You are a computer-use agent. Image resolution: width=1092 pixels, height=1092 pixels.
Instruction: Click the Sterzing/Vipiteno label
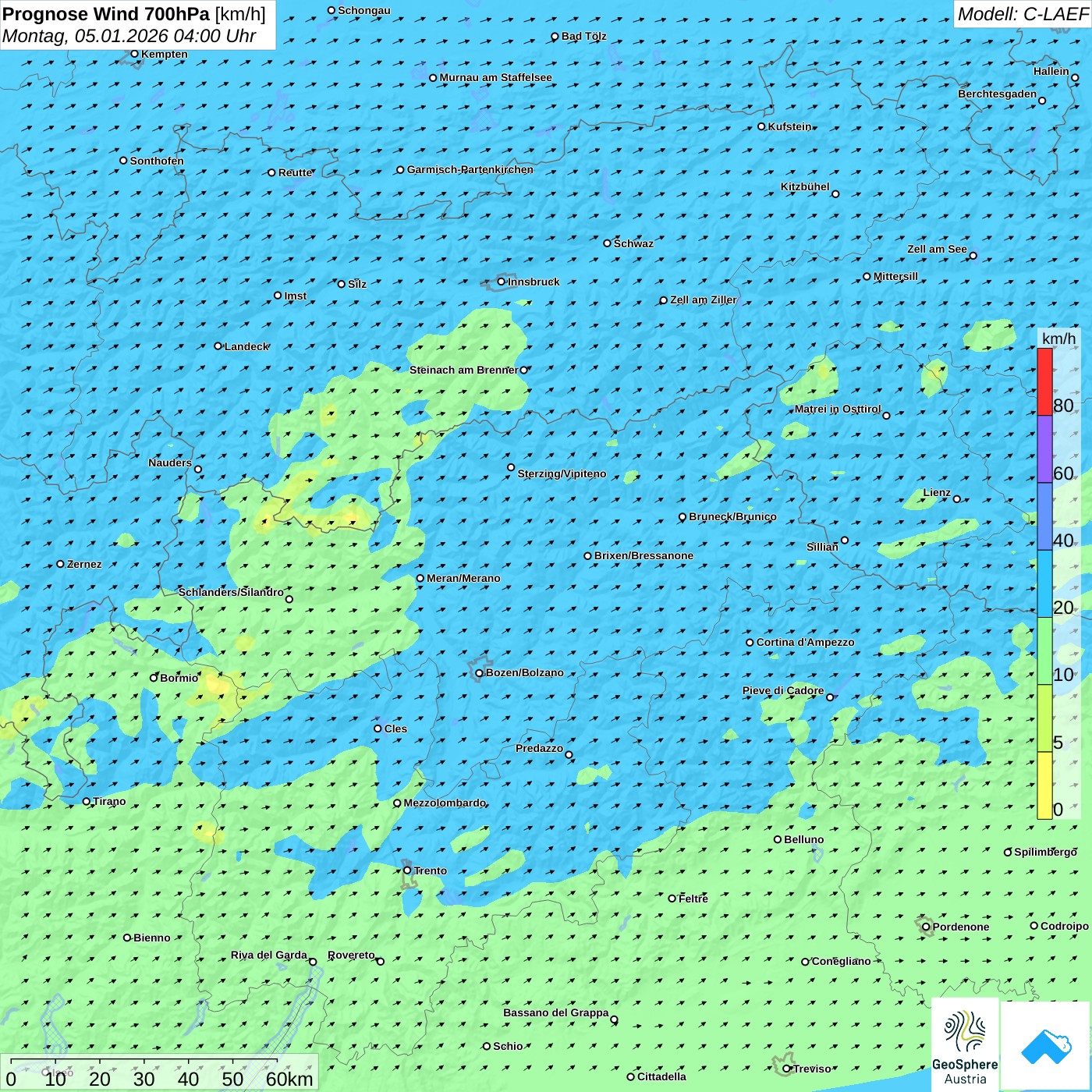click(x=562, y=473)
